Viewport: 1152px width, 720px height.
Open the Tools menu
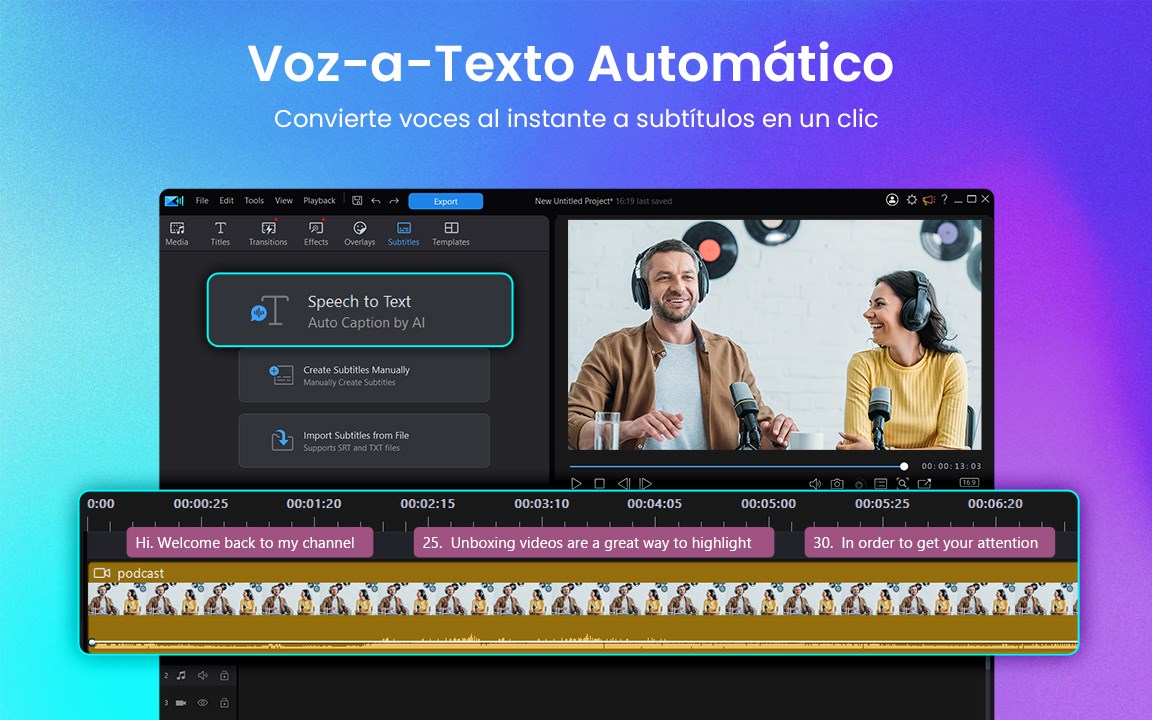coord(254,201)
